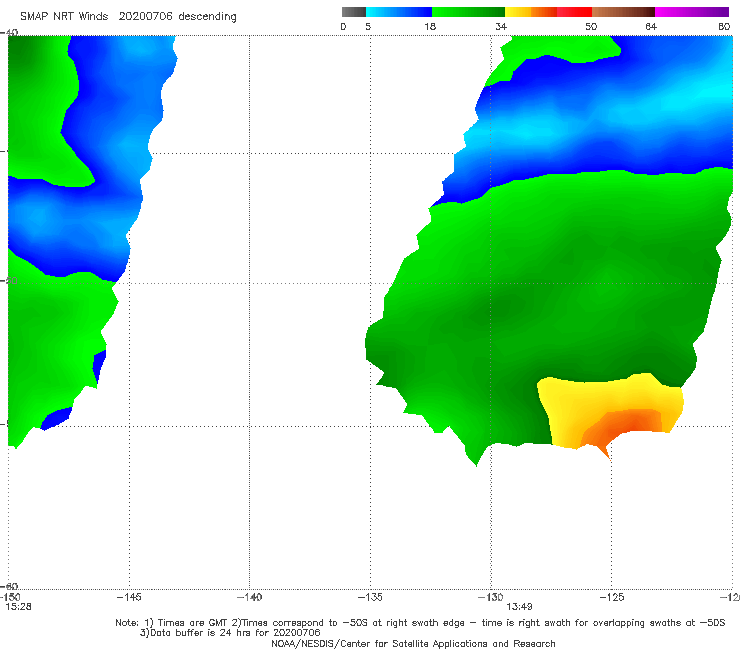Click the longitude label -135

tap(370, 597)
